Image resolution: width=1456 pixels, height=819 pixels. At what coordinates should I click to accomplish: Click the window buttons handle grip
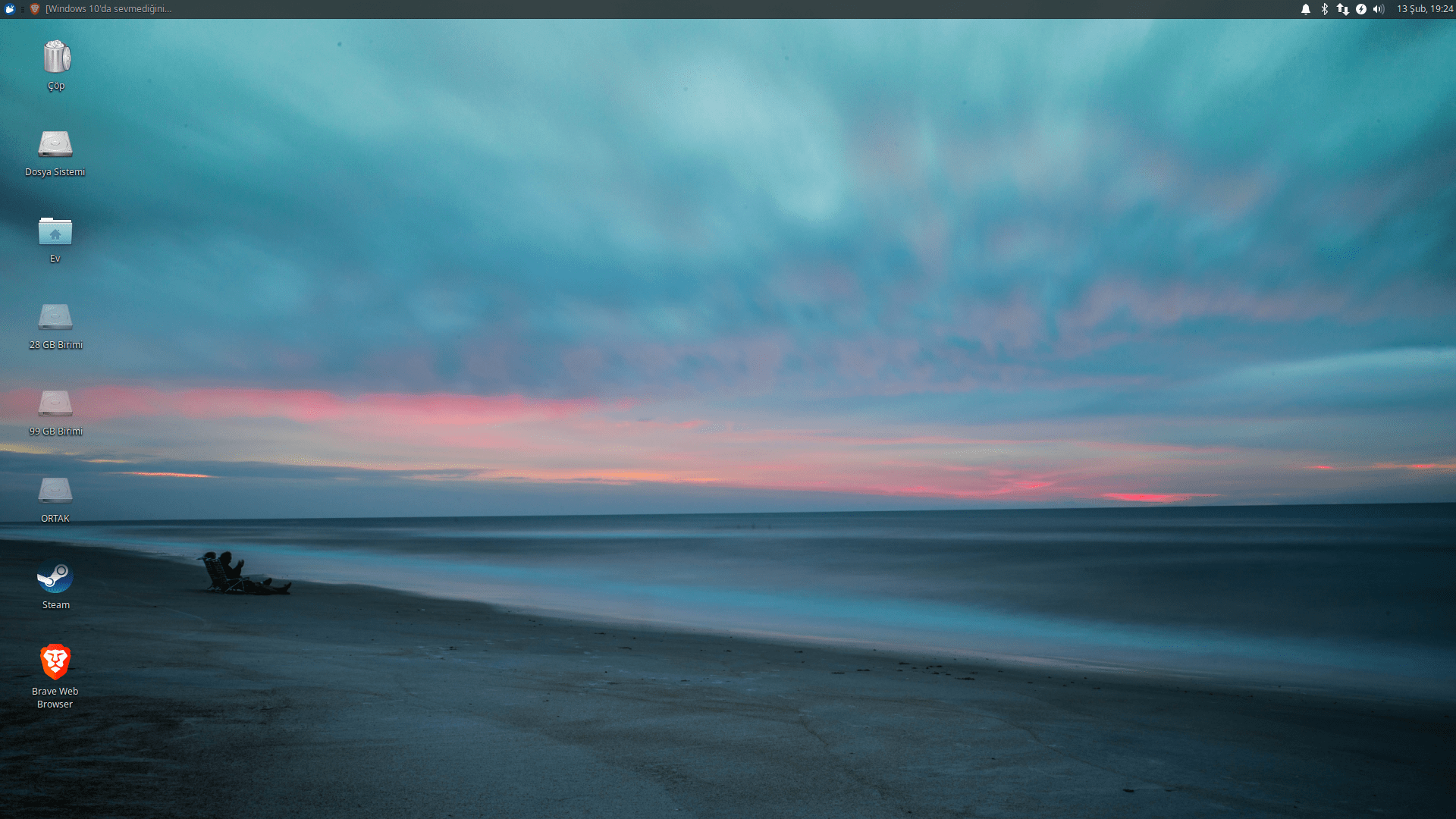point(23,9)
